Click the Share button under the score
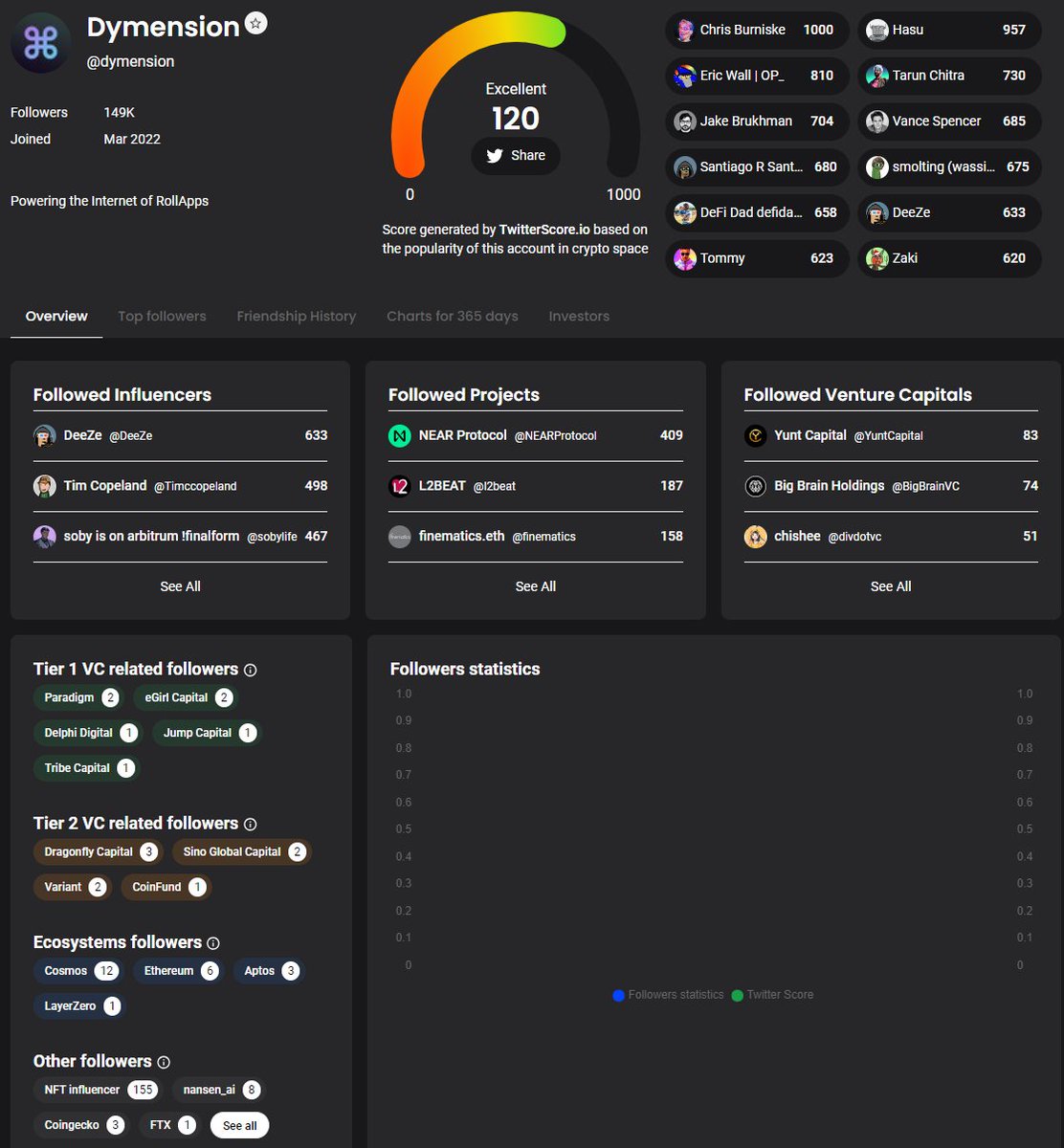The height and width of the screenshot is (1148, 1064). pyautogui.click(x=516, y=156)
